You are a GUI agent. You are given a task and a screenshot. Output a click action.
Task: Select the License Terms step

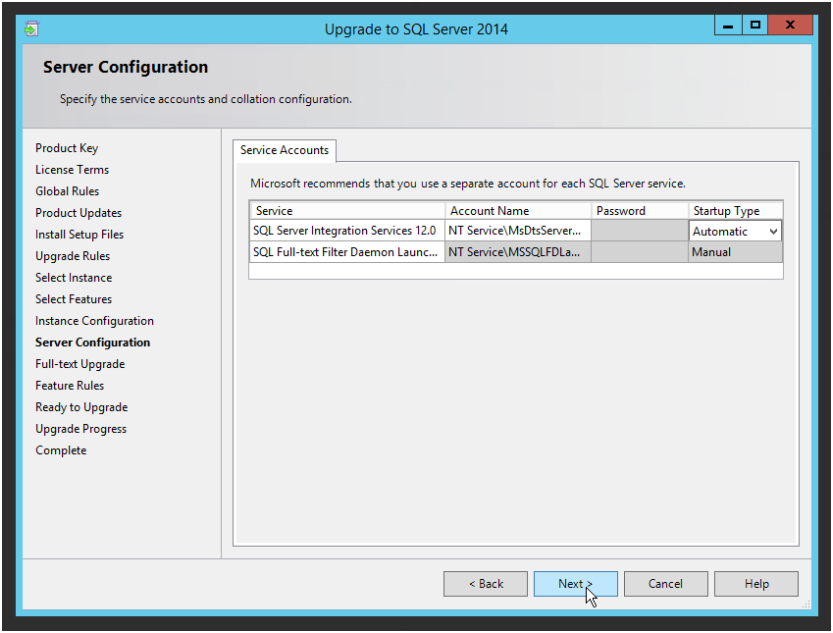(72, 170)
